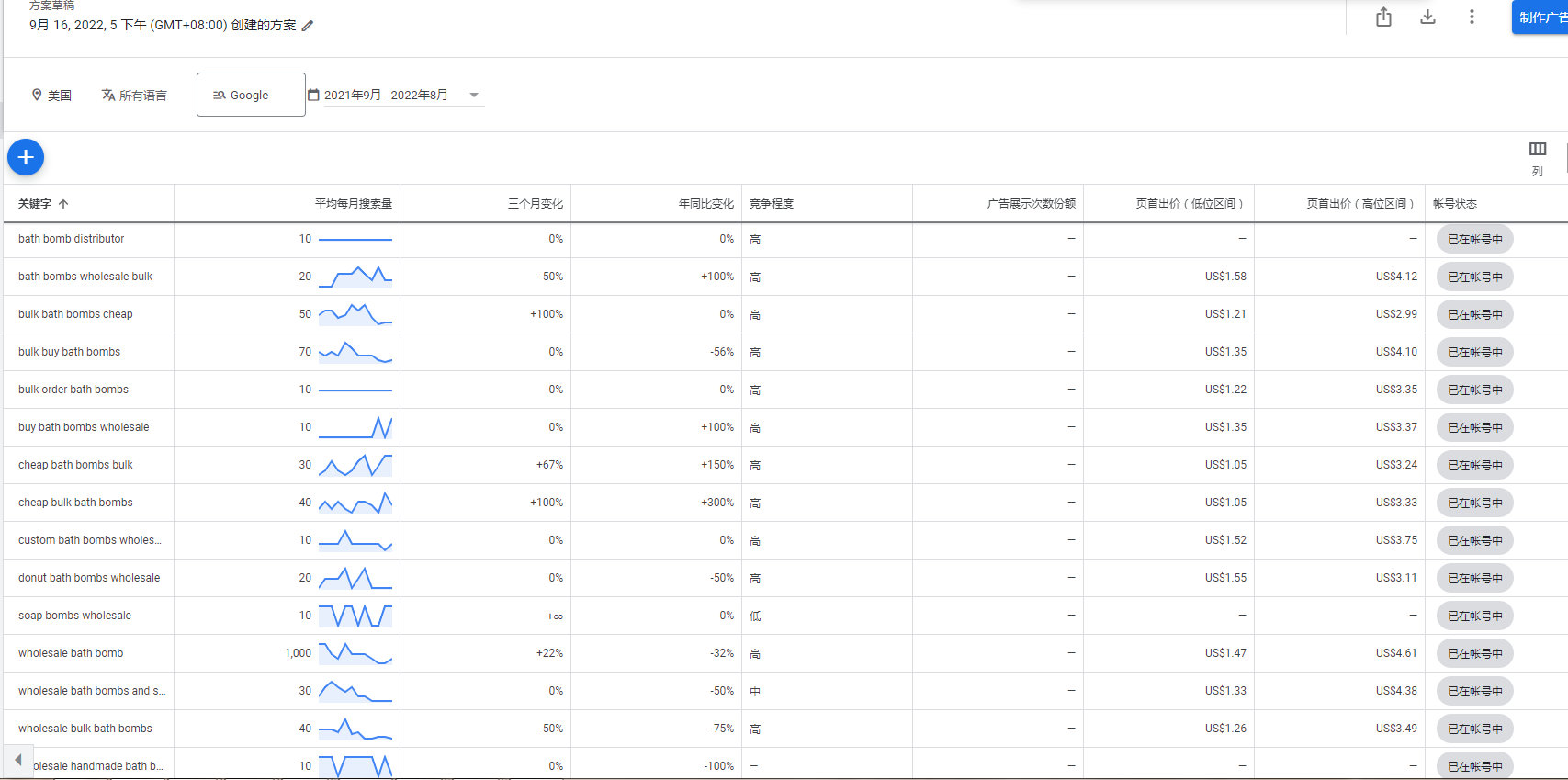Select keyword wholesale bath bomb

pos(71,653)
